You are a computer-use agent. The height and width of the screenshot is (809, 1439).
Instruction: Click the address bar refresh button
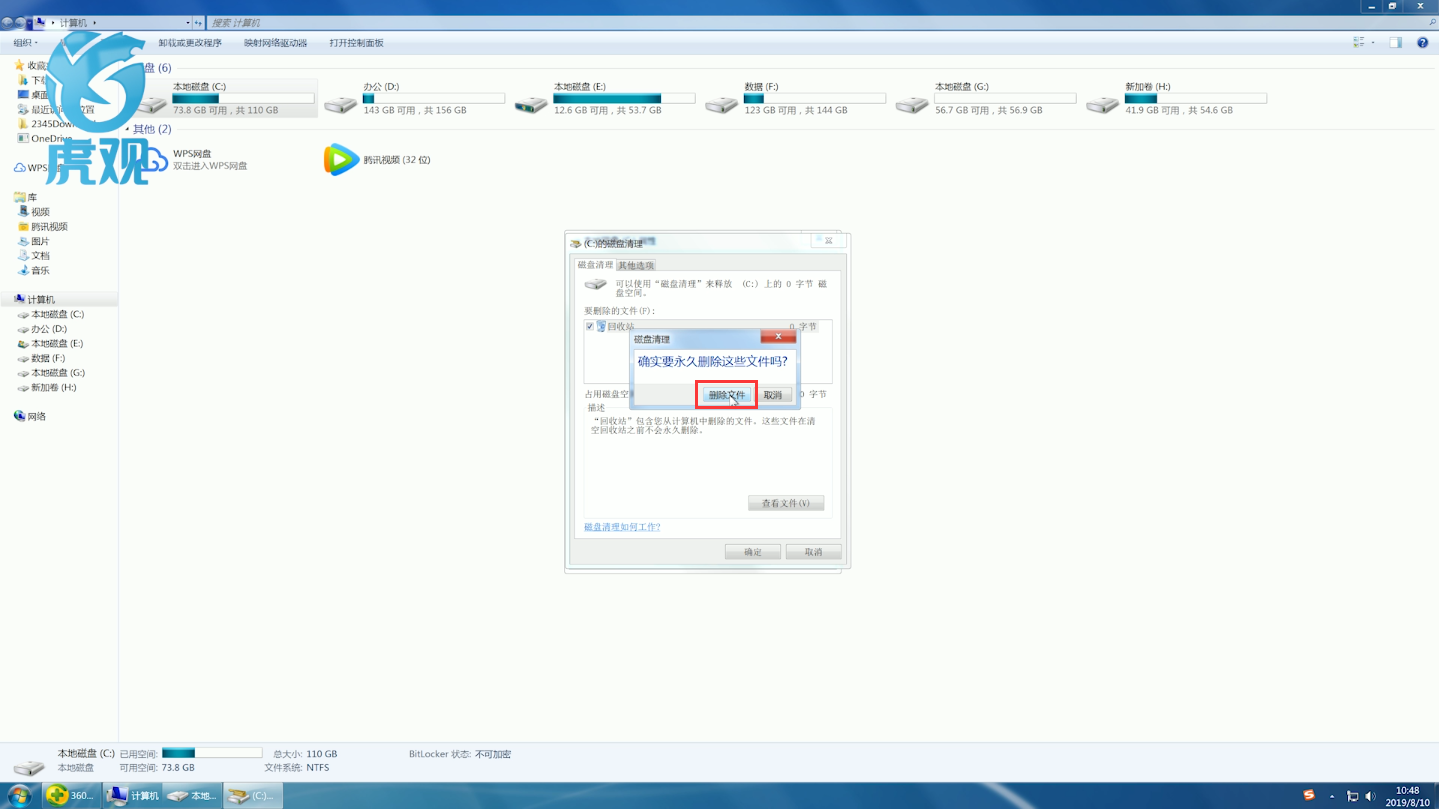coord(198,22)
